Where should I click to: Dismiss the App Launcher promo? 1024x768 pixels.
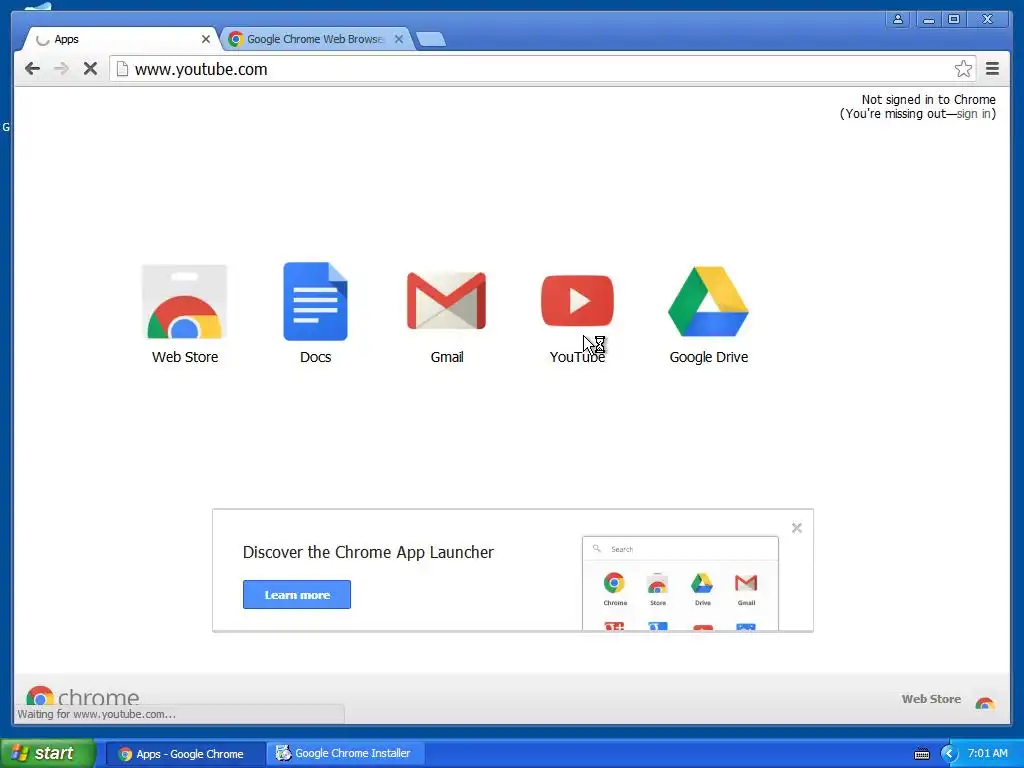(x=797, y=528)
